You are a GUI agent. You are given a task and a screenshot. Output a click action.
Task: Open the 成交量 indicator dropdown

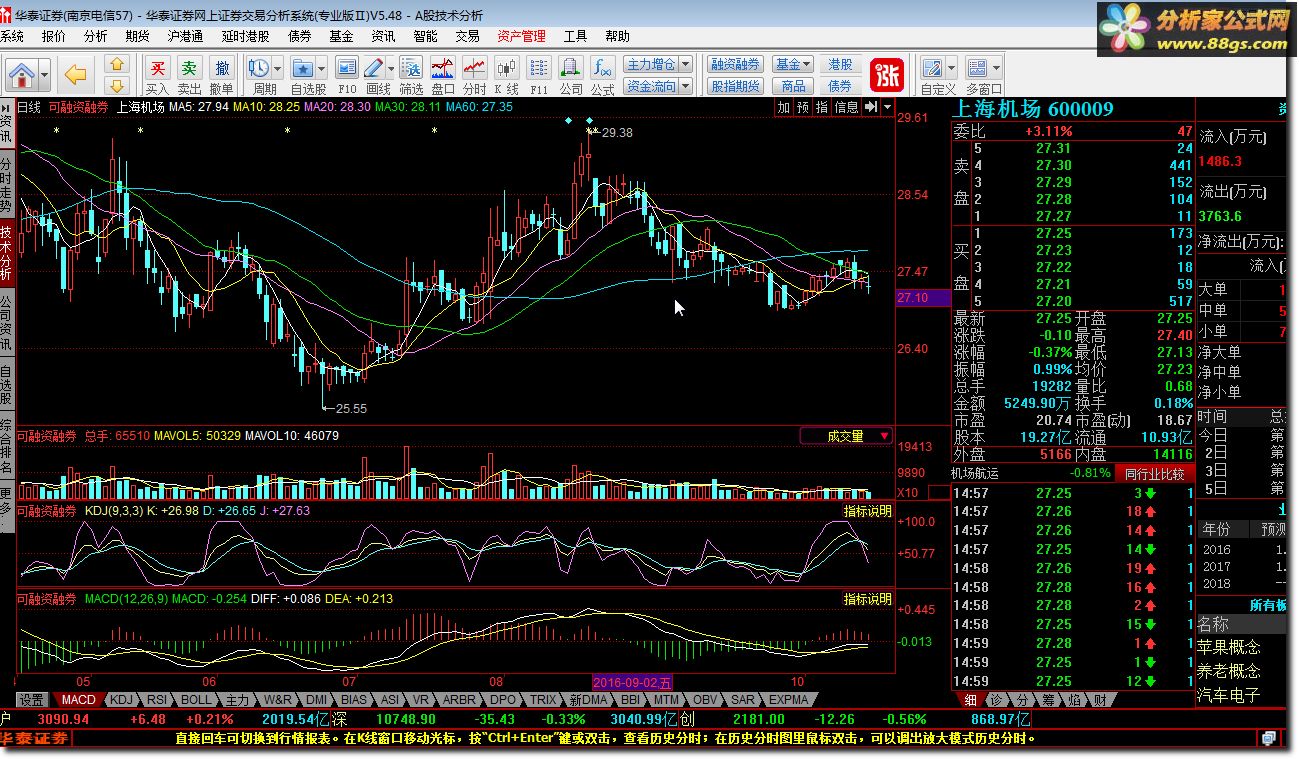(845, 436)
